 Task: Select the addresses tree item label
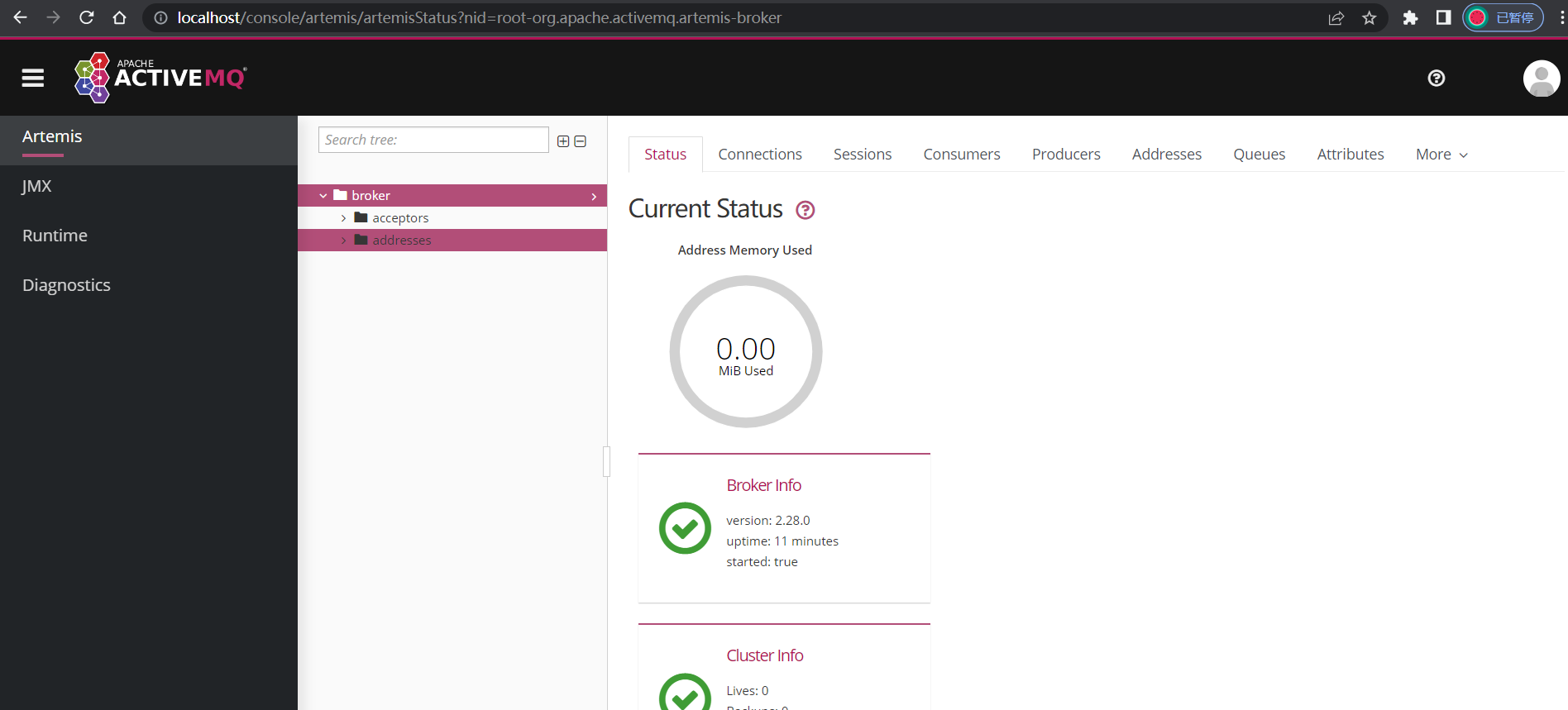[402, 241]
